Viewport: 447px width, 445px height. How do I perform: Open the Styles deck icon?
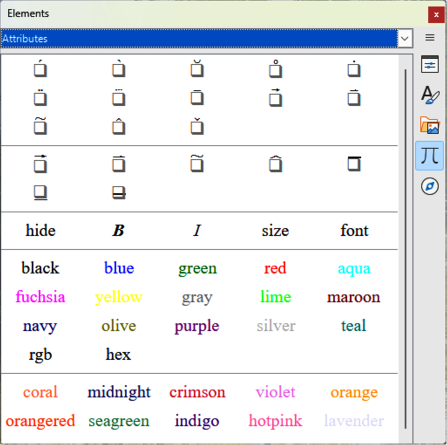click(x=430, y=94)
